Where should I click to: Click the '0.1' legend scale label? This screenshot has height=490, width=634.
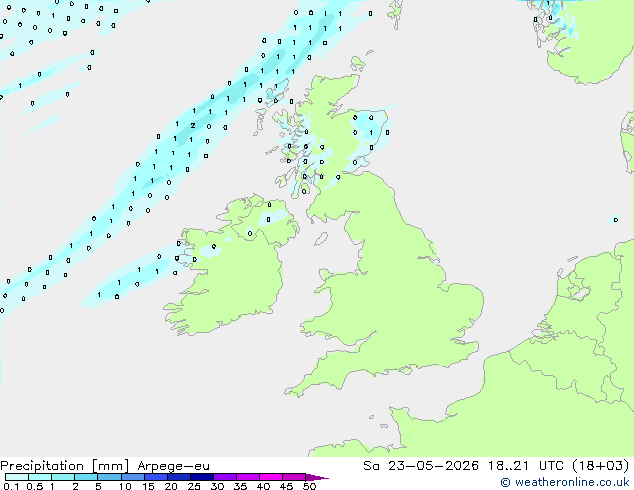click(11, 486)
